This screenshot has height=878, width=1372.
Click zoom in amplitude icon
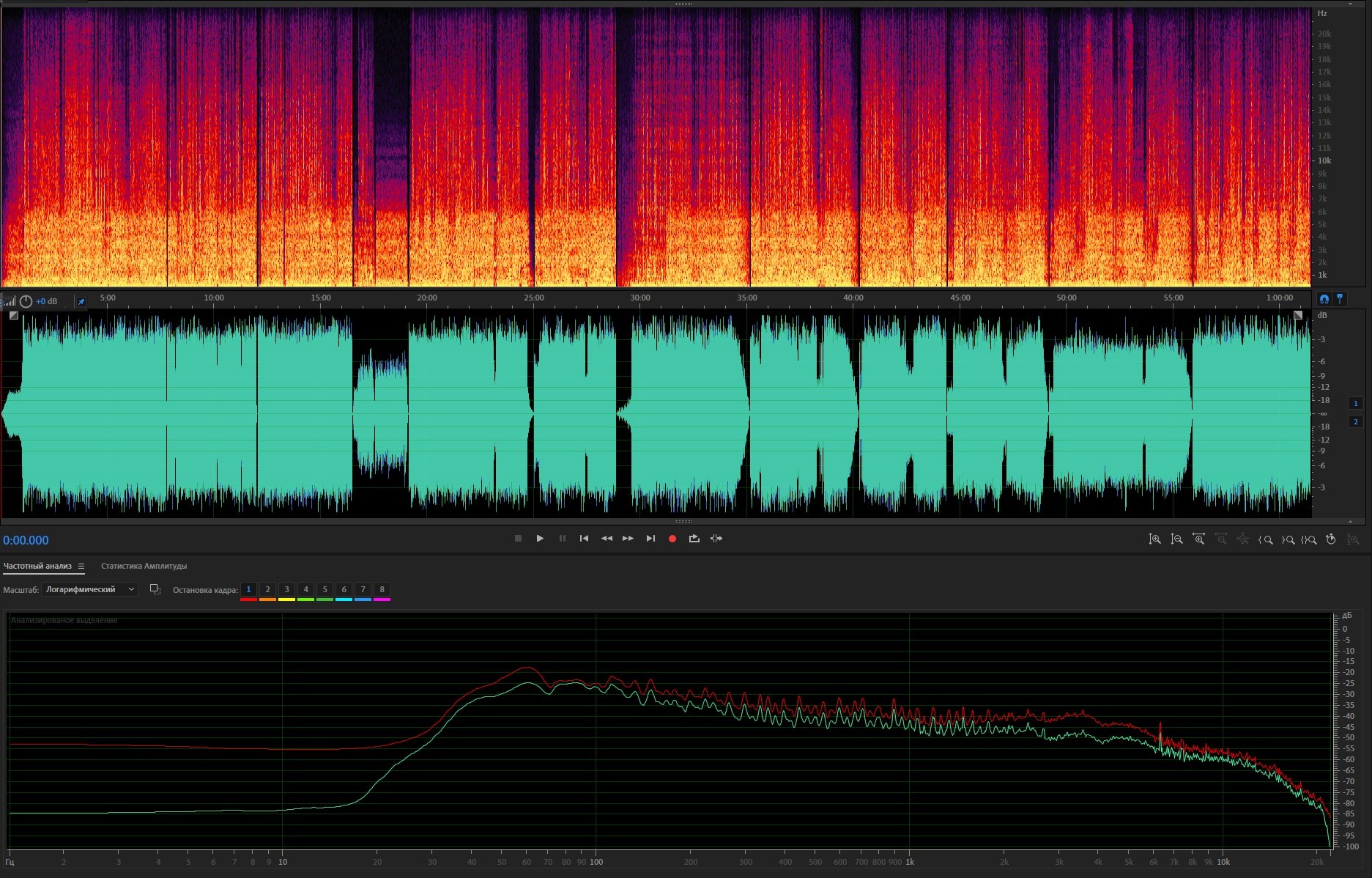pos(1154,539)
